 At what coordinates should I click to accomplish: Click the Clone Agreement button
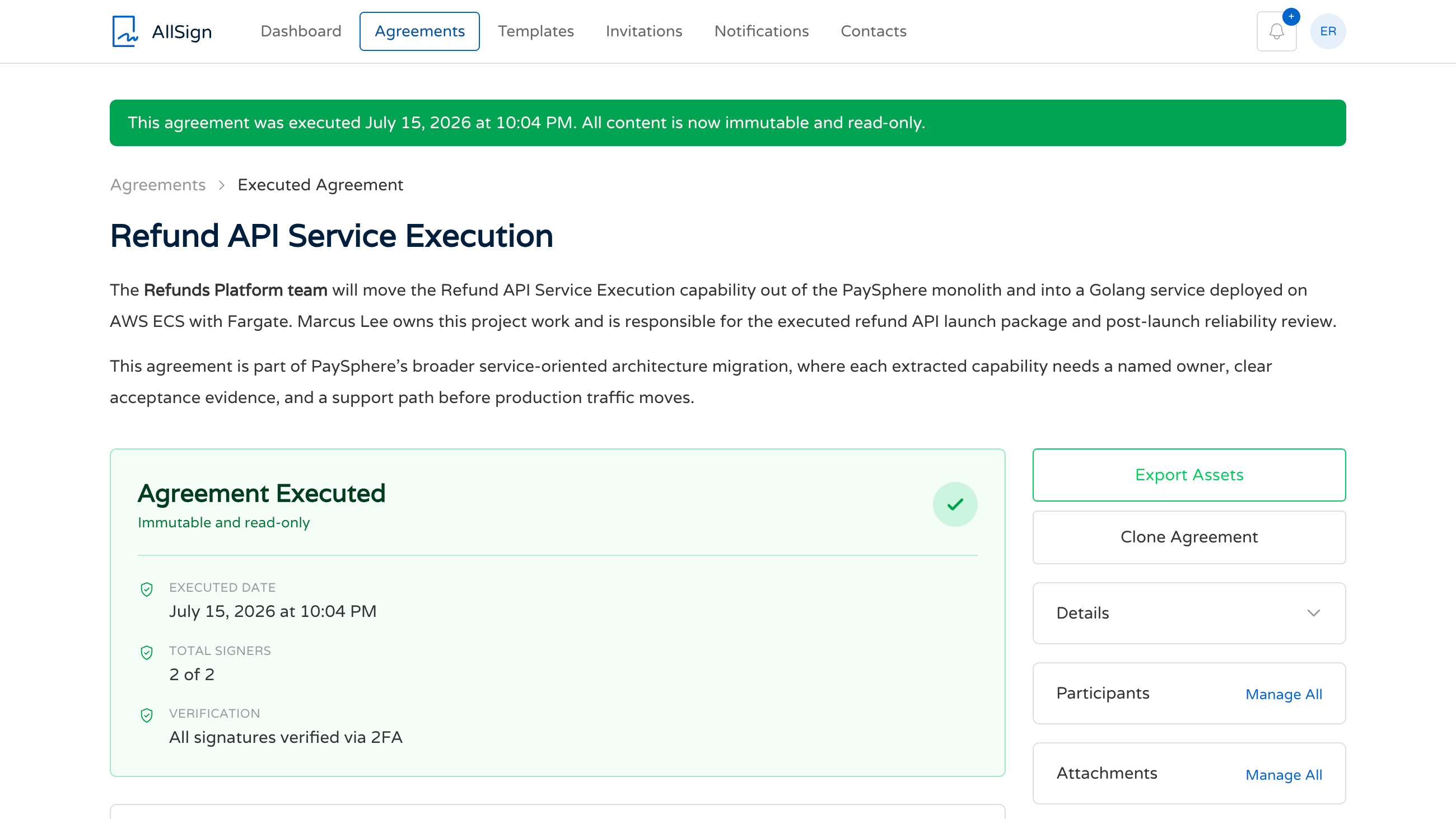tap(1189, 537)
